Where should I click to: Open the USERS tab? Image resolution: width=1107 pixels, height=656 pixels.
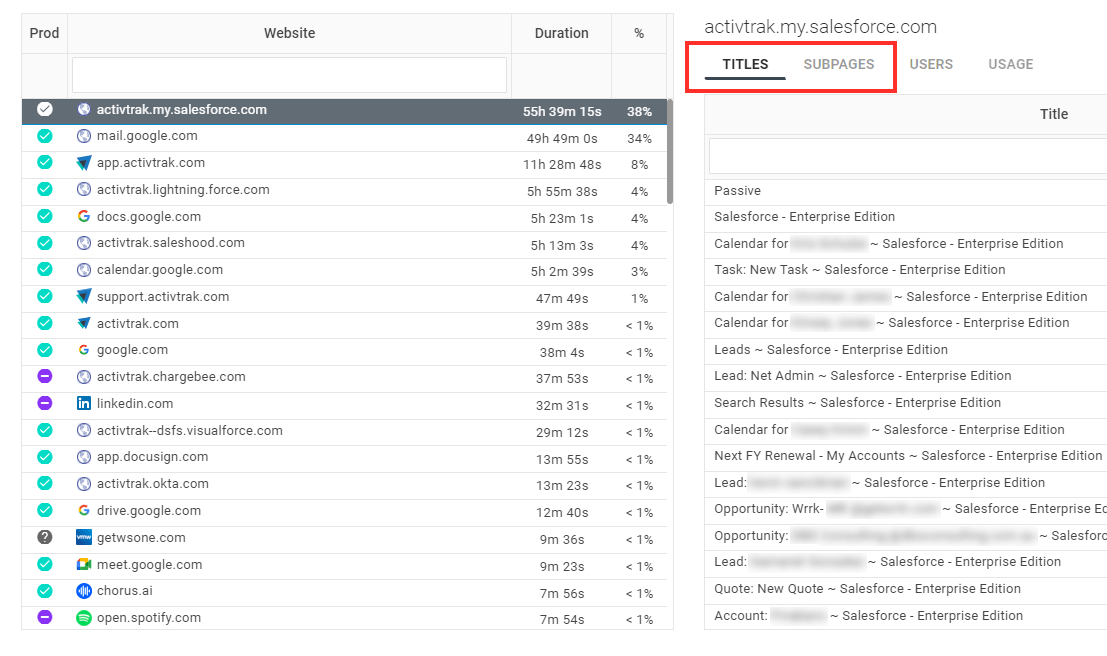[x=931, y=64]
